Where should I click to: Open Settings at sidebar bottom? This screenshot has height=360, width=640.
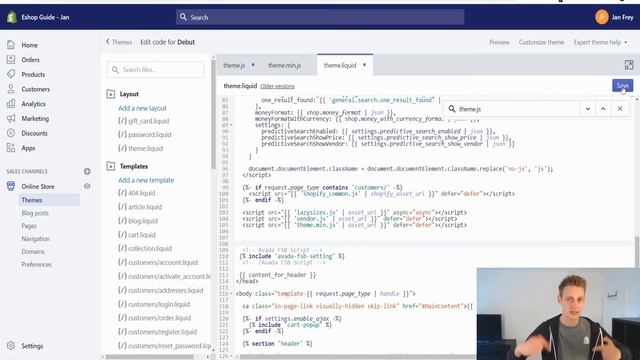[32, 346]
